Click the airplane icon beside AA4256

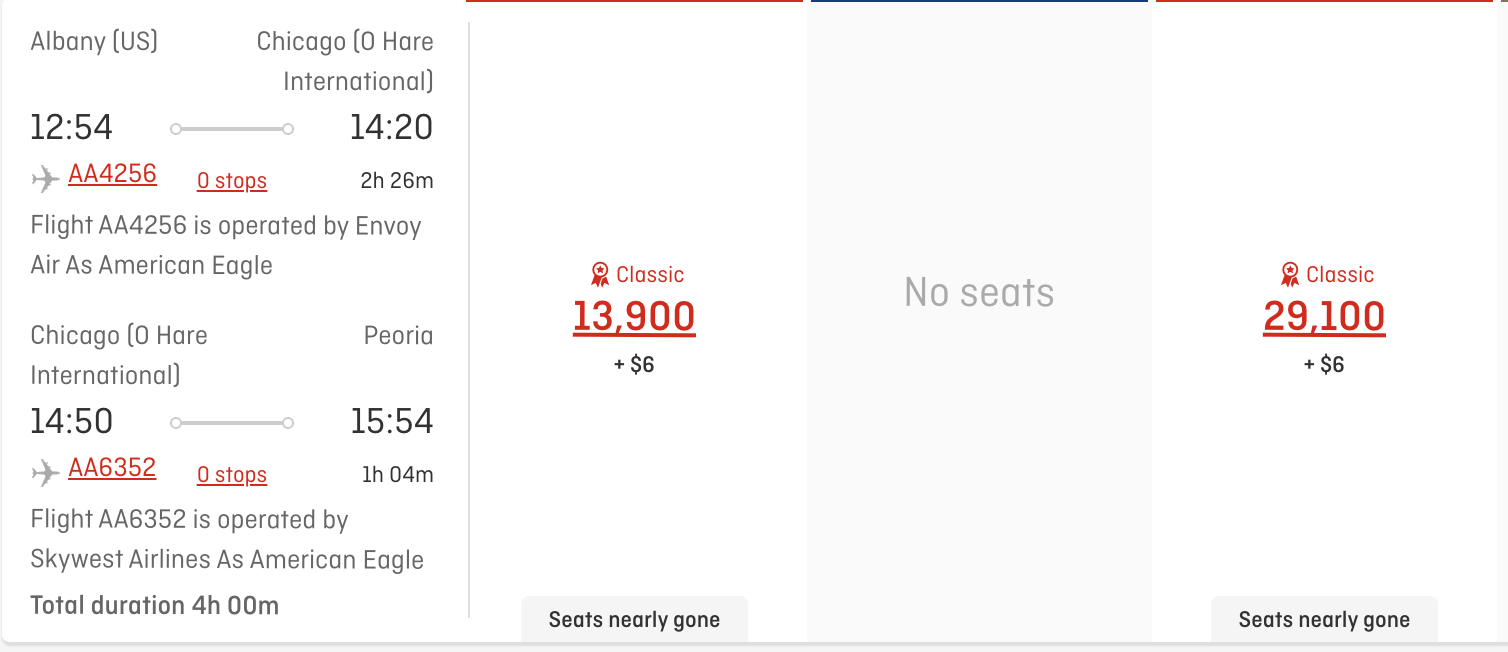coord(45,179)
